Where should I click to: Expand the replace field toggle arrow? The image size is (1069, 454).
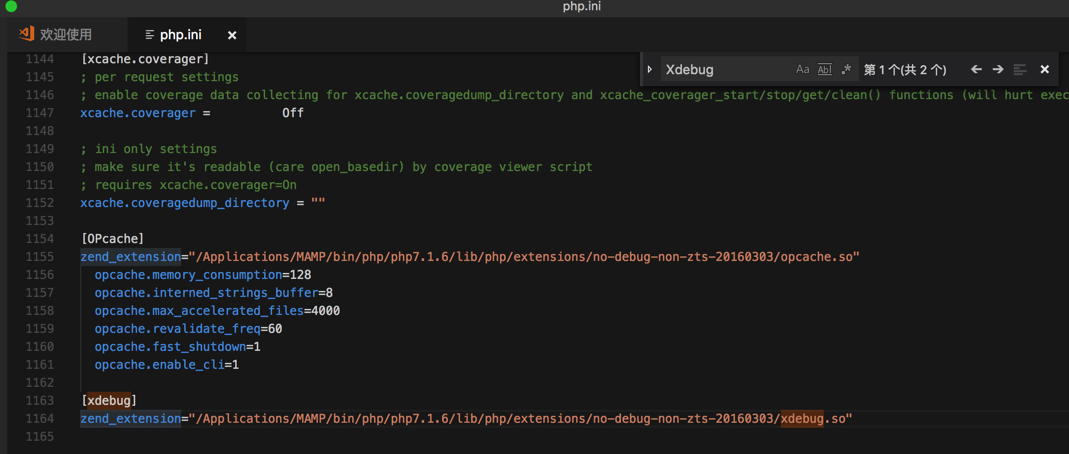tap(650, 70)
